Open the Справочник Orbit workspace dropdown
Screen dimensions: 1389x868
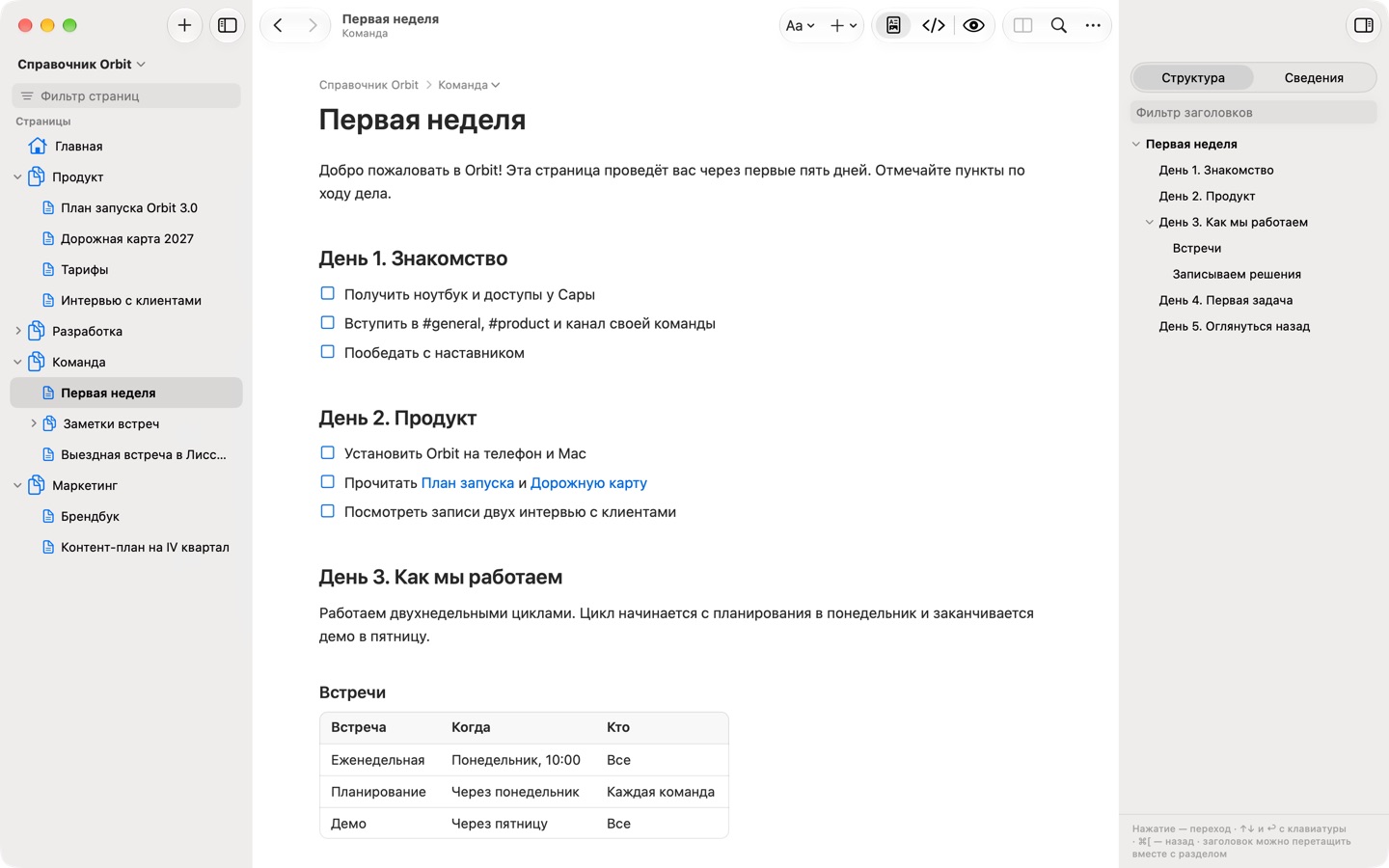click(81, 64)
